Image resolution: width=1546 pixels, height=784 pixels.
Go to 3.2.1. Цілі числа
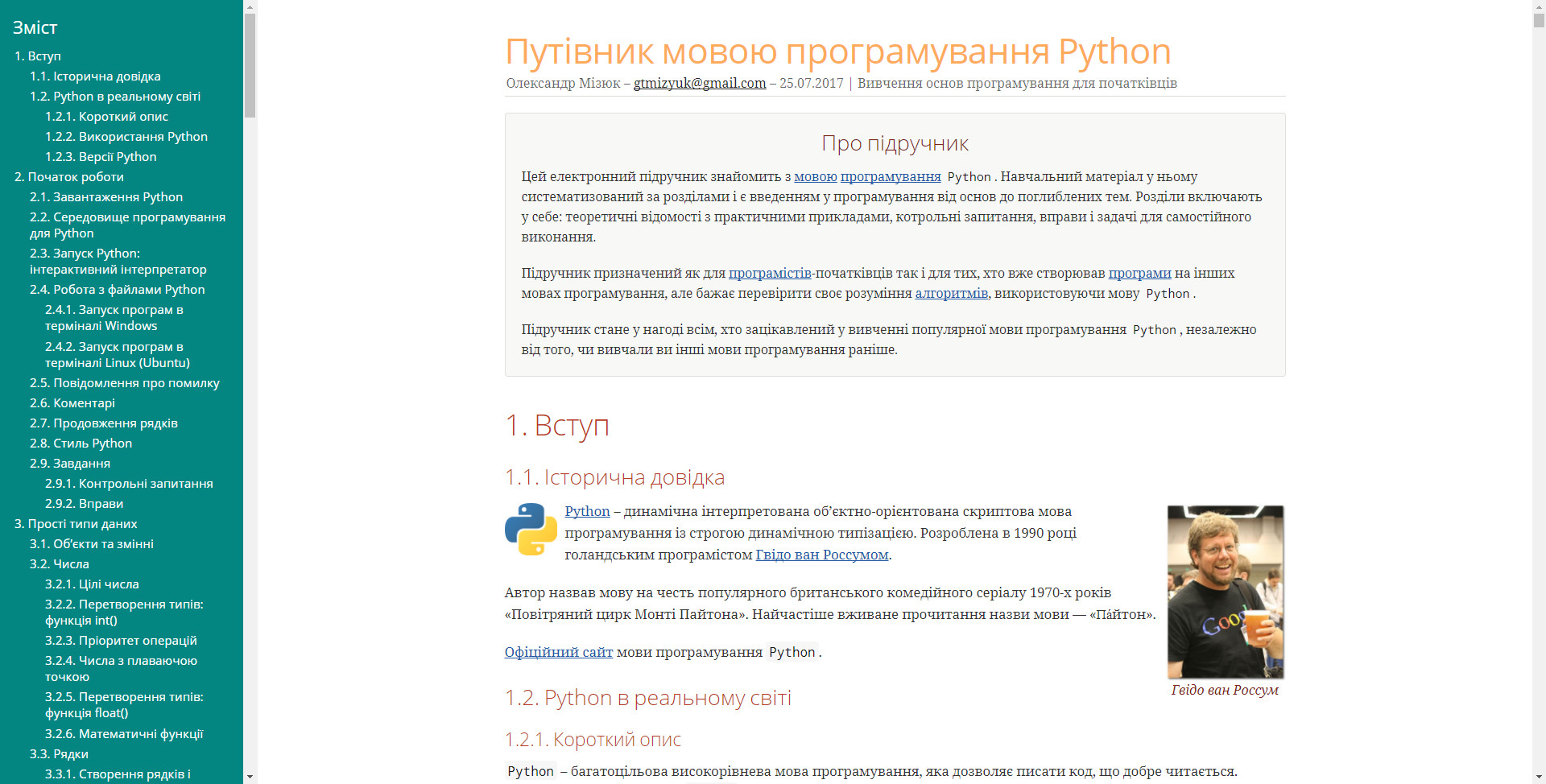pyautogui.click(x=92, y=584)
